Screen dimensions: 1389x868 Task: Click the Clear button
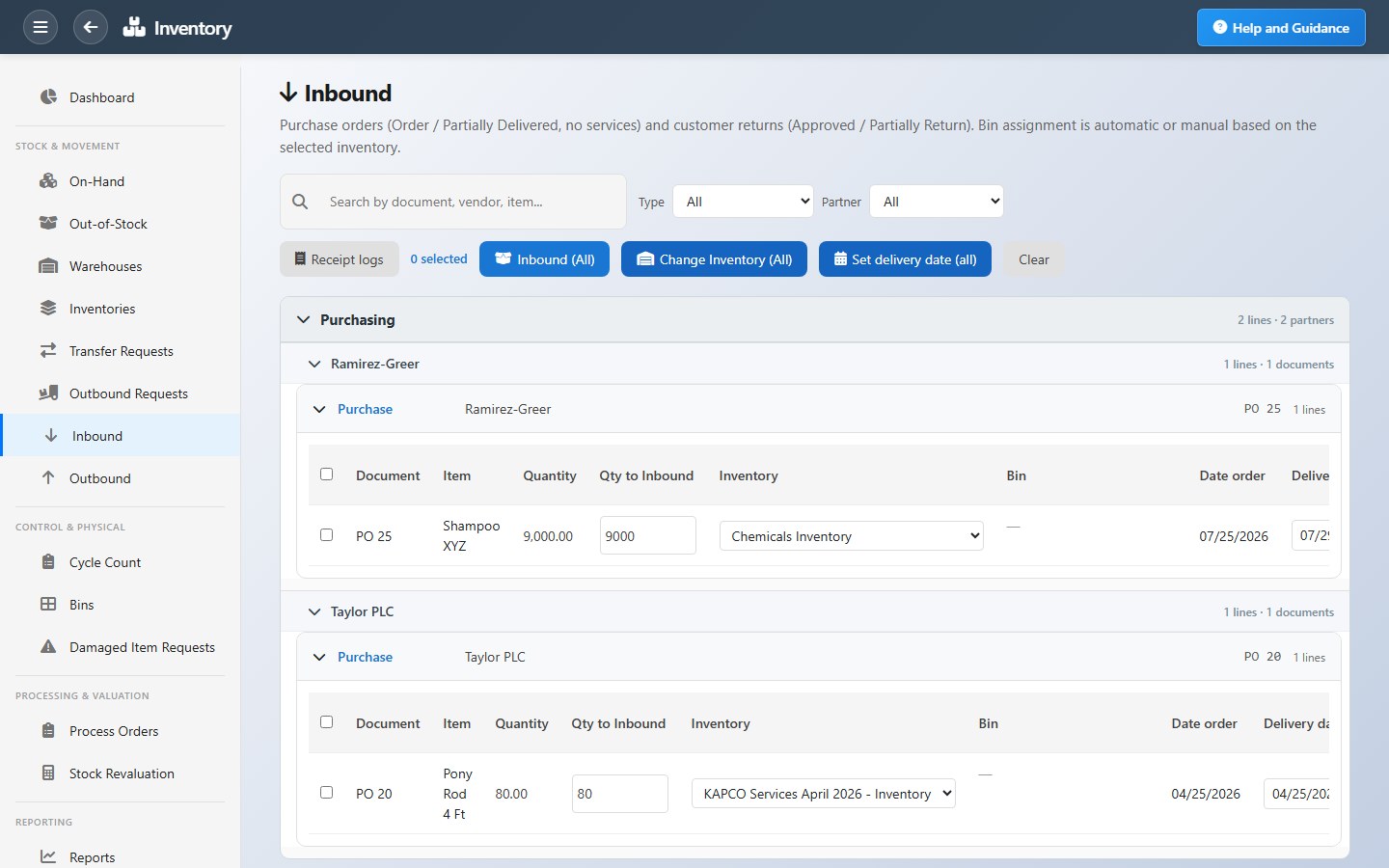pos(1034,258)
